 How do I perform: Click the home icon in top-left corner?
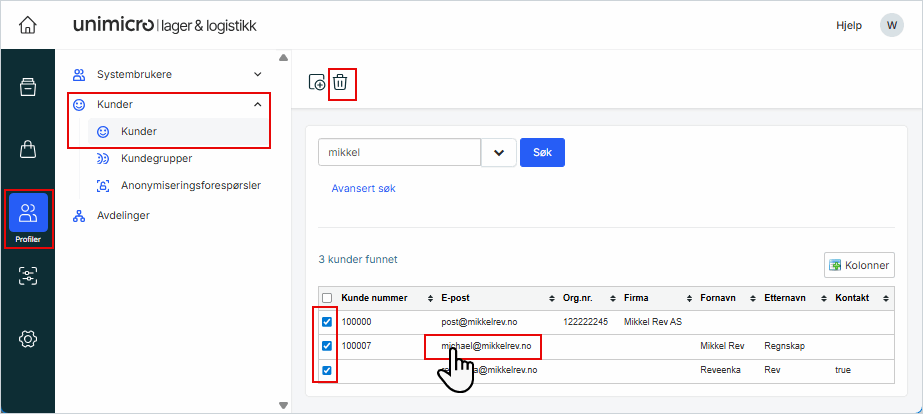click(x=28, y=25)
